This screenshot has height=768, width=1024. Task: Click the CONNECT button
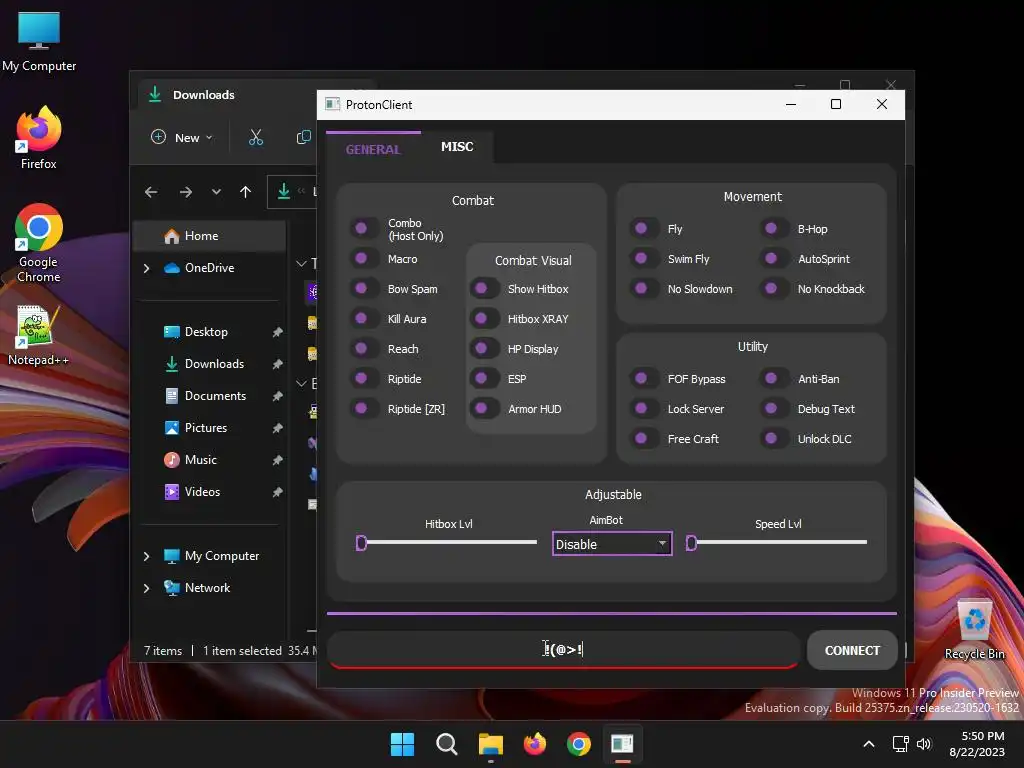(x=852, y=650)
